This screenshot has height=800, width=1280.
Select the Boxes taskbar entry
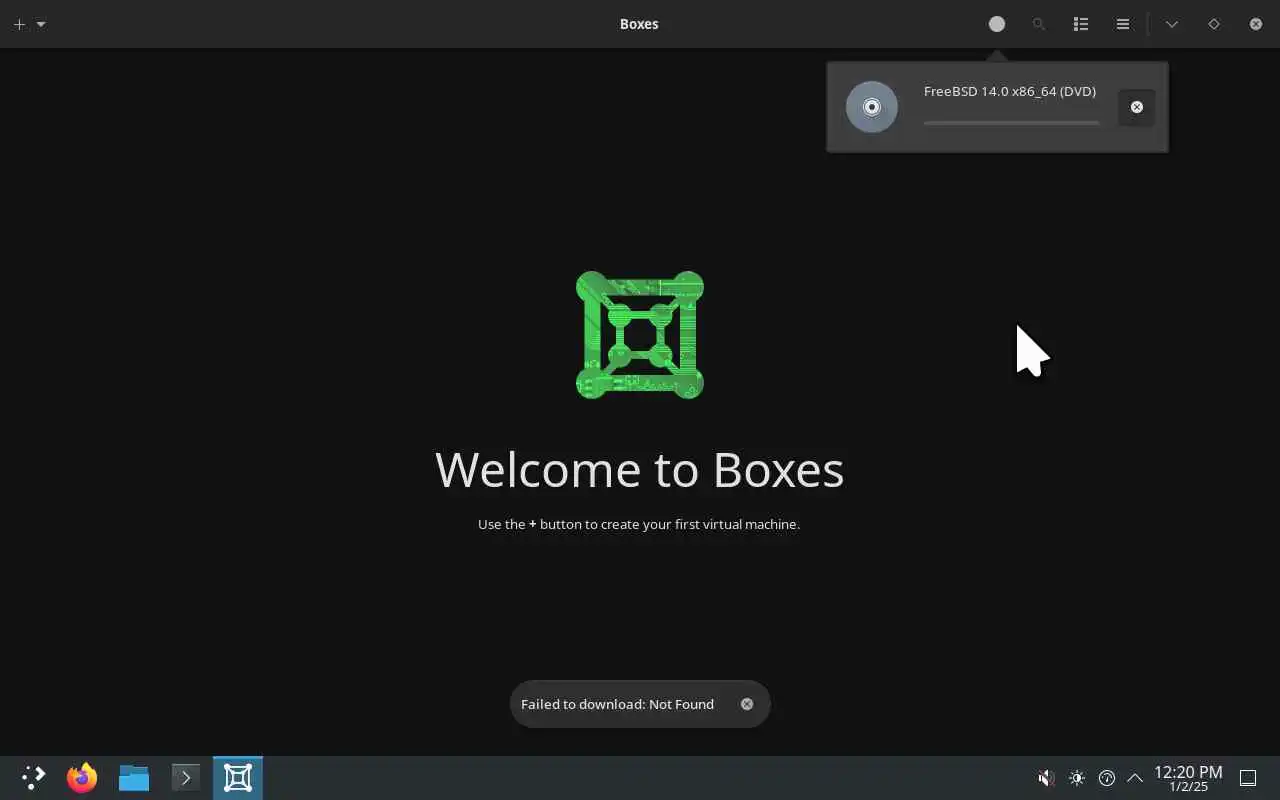click(238, 778)
